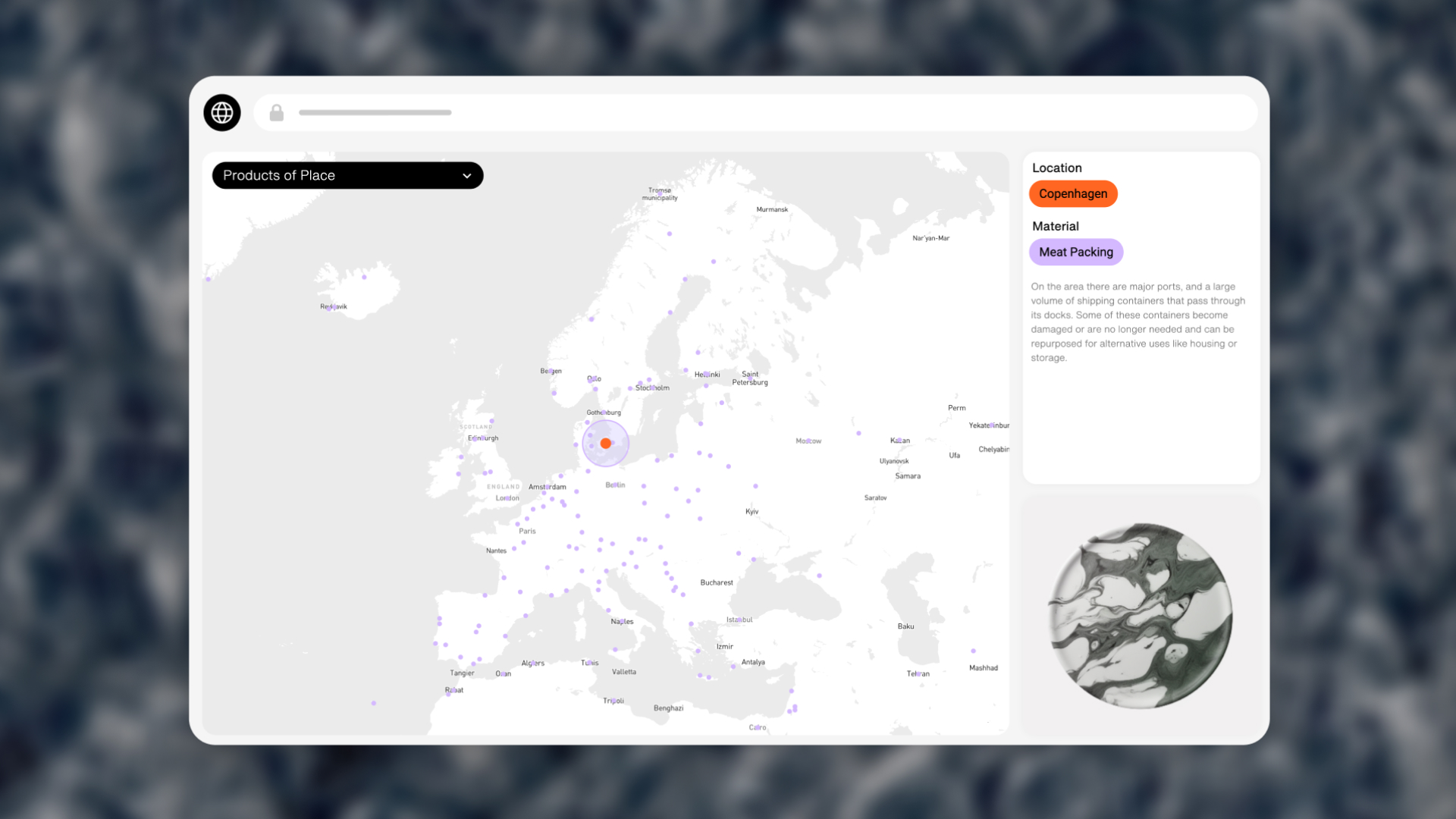The height and width of the screenshot is (819, 1456).
Task: Expand the dropdown chevron arrow
Action: (467, 176)
